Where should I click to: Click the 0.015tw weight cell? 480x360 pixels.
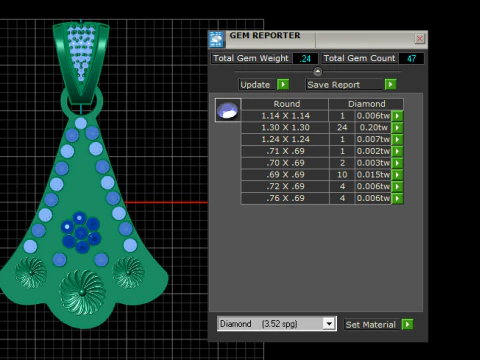(373, 175)
